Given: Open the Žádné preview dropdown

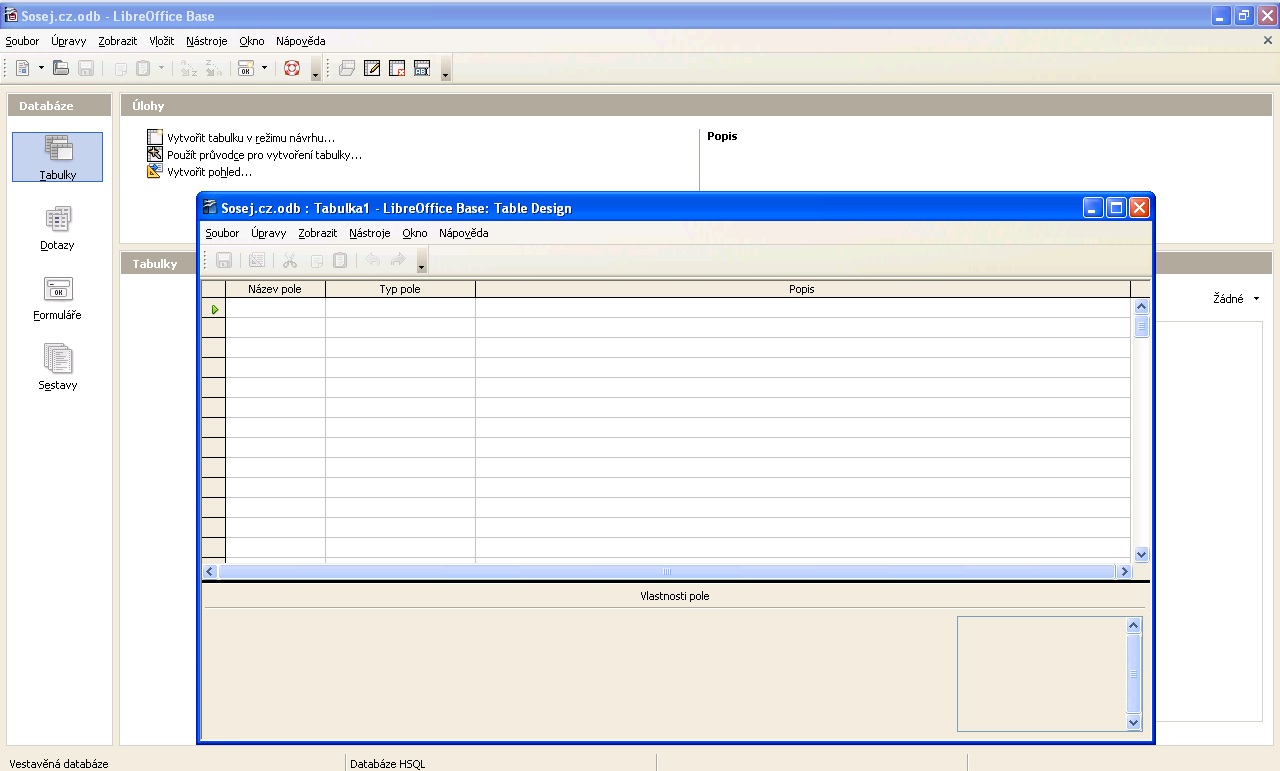Looking at the screenshot, I should (x=1236, y=299).
